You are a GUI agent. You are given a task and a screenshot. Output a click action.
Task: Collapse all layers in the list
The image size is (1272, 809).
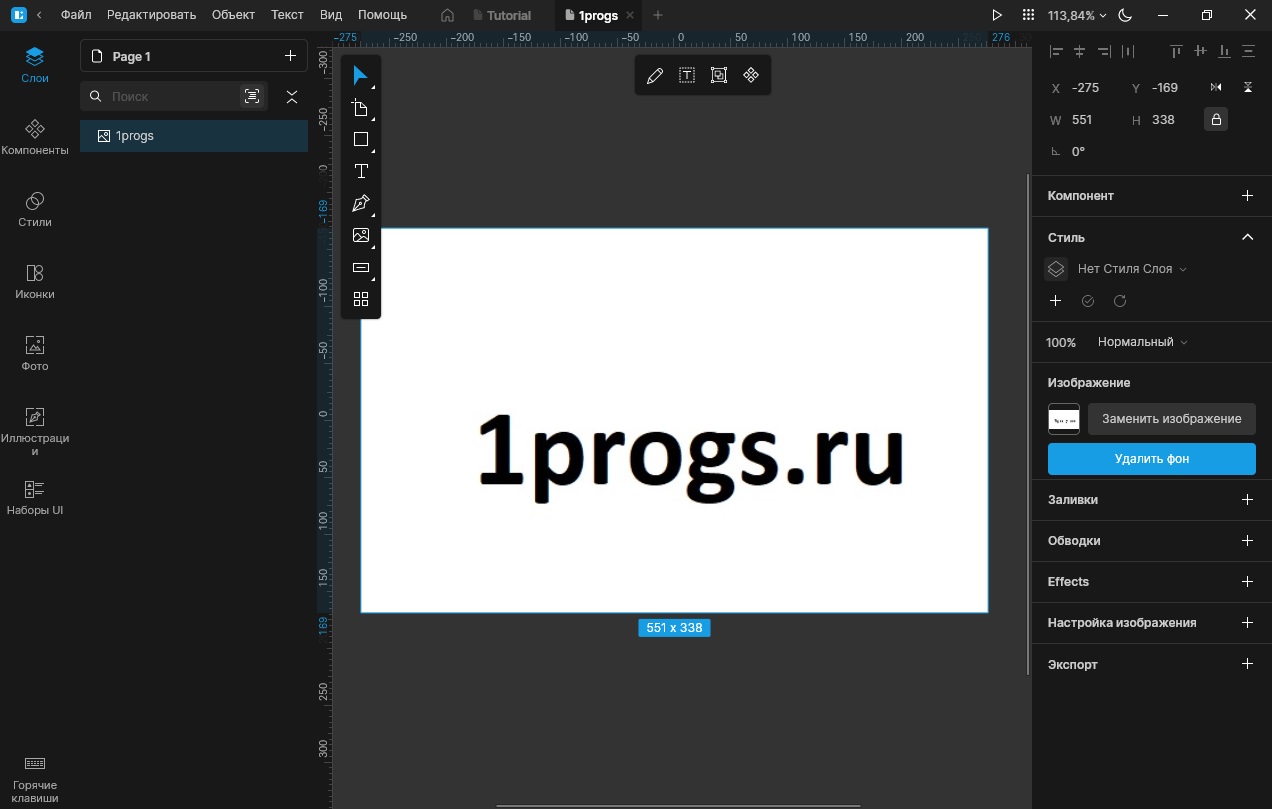coord(292,96)
